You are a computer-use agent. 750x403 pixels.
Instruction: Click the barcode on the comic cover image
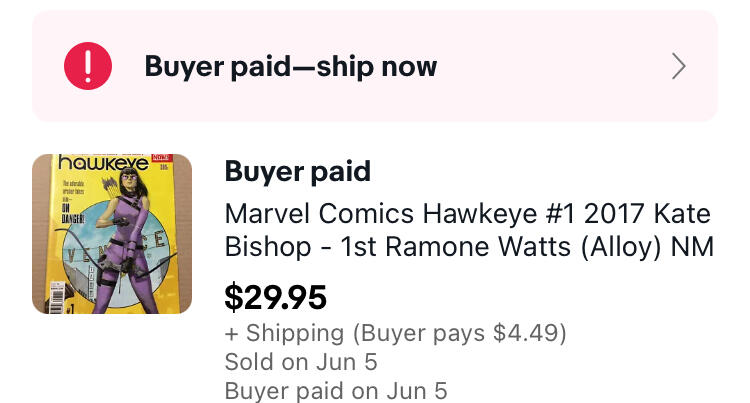click(56, 297)
